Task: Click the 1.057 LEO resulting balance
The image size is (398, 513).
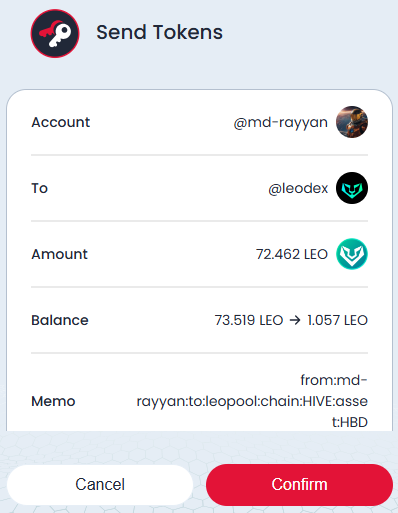Action: (x=337, y=320)
